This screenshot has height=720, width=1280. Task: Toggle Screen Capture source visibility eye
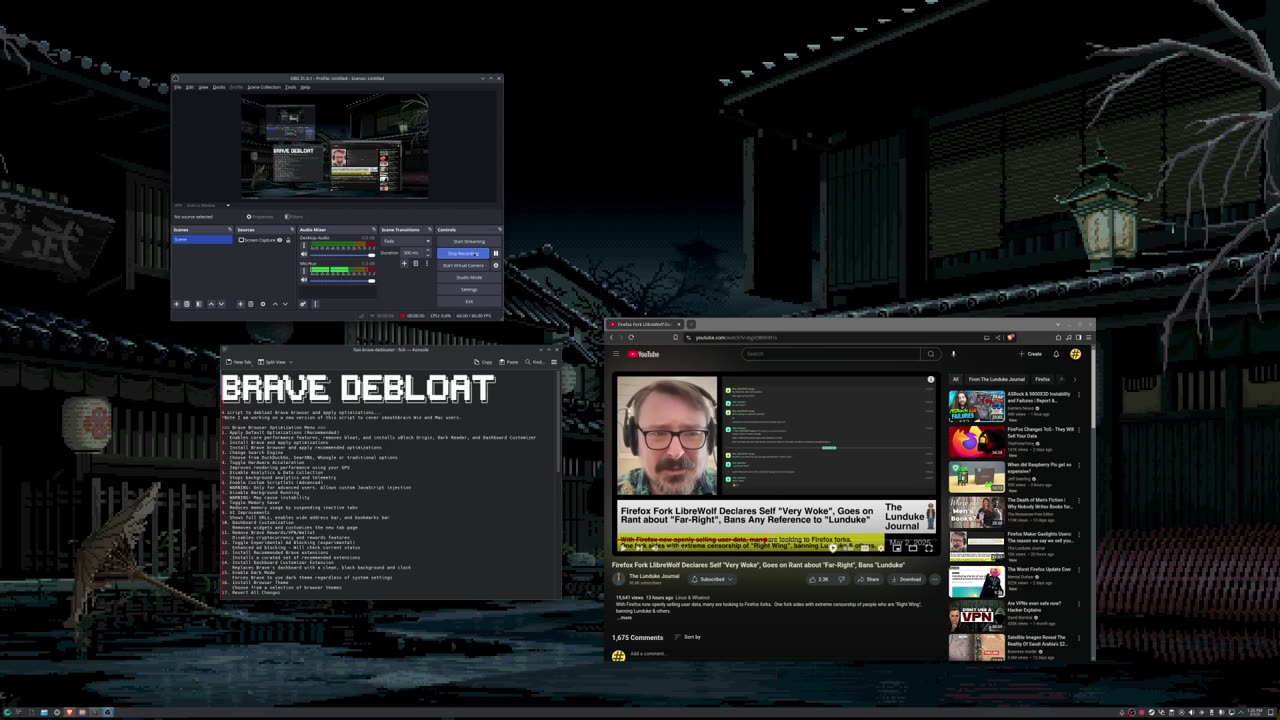pyautogui.click(x=279, y=240)
